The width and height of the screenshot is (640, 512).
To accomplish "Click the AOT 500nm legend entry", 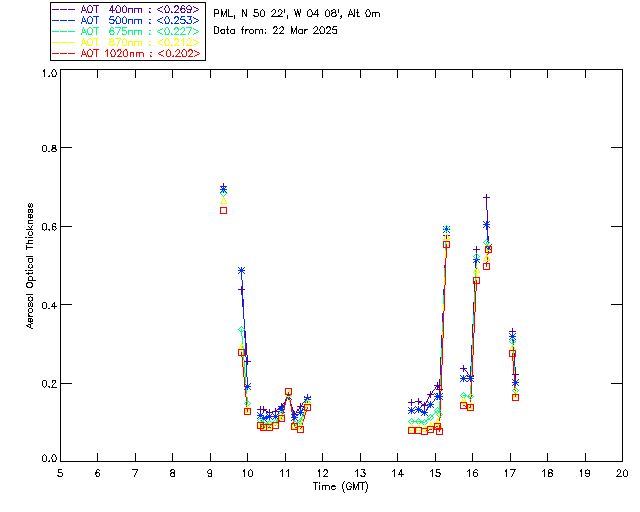I will tap(128, 20).
